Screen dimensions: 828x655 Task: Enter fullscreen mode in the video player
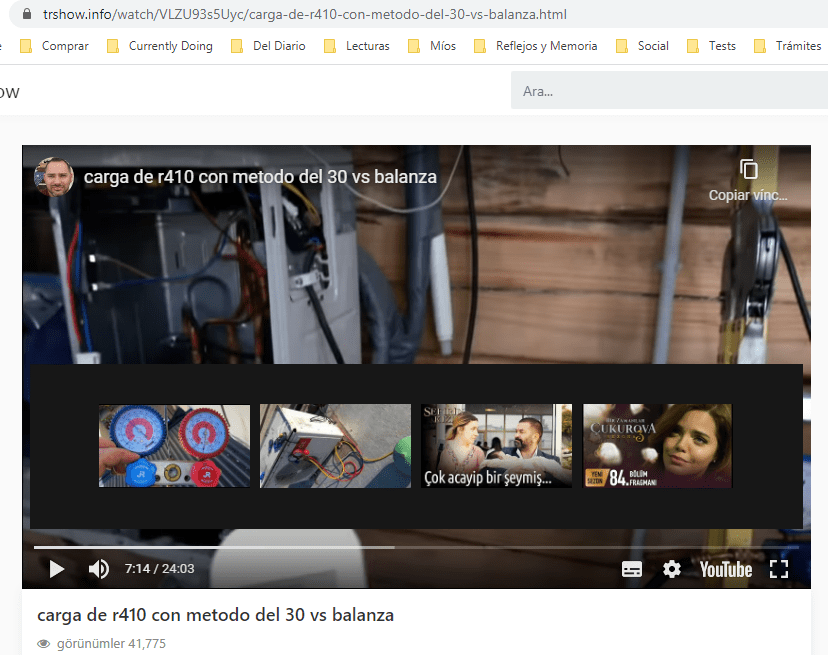[779, 569]
